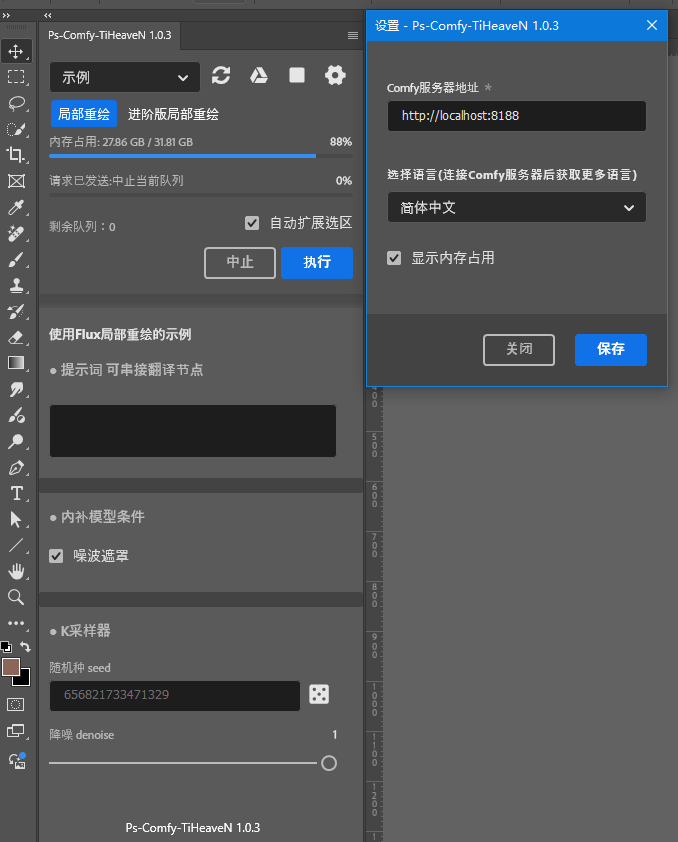Randomize seed with the dice icon

point(319,694)
